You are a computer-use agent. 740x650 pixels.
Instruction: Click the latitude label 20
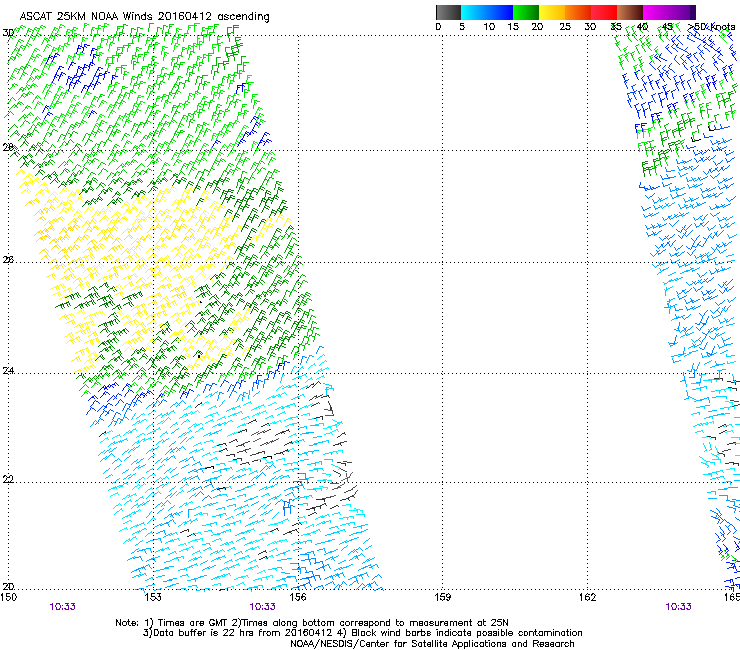click(x=8, y=587)
